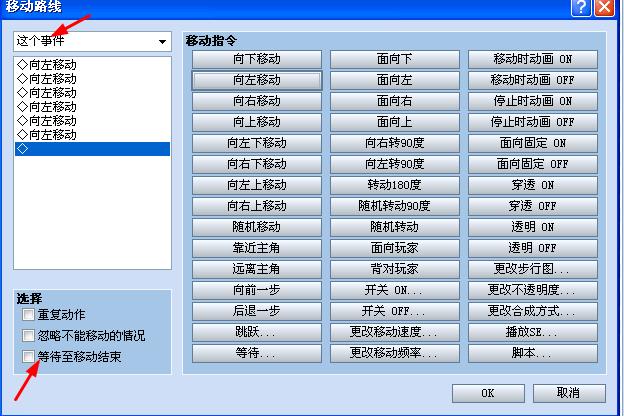Click the 透明 OFF button
The image size is (624, 416).
click(533, 248)
